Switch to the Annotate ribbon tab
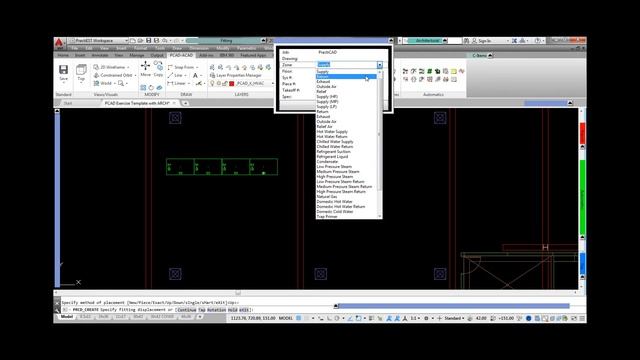The height and width of the screenshot is (360, 640). (x=100, y=55)
